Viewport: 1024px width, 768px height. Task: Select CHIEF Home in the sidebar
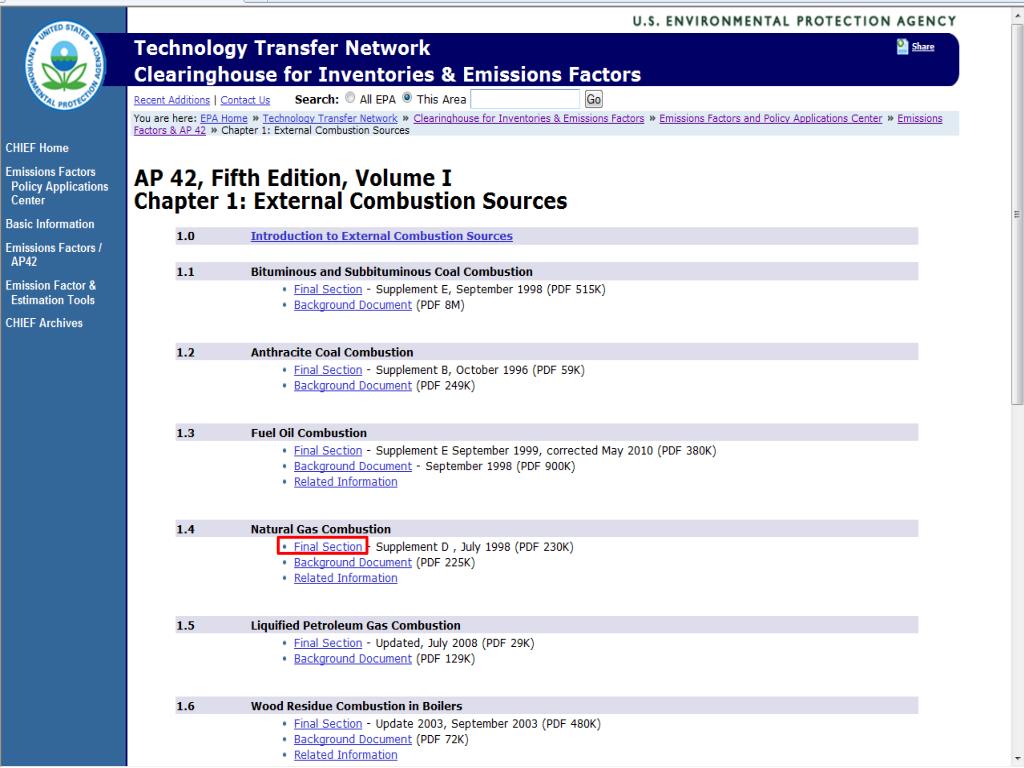(x=37, y=148)
